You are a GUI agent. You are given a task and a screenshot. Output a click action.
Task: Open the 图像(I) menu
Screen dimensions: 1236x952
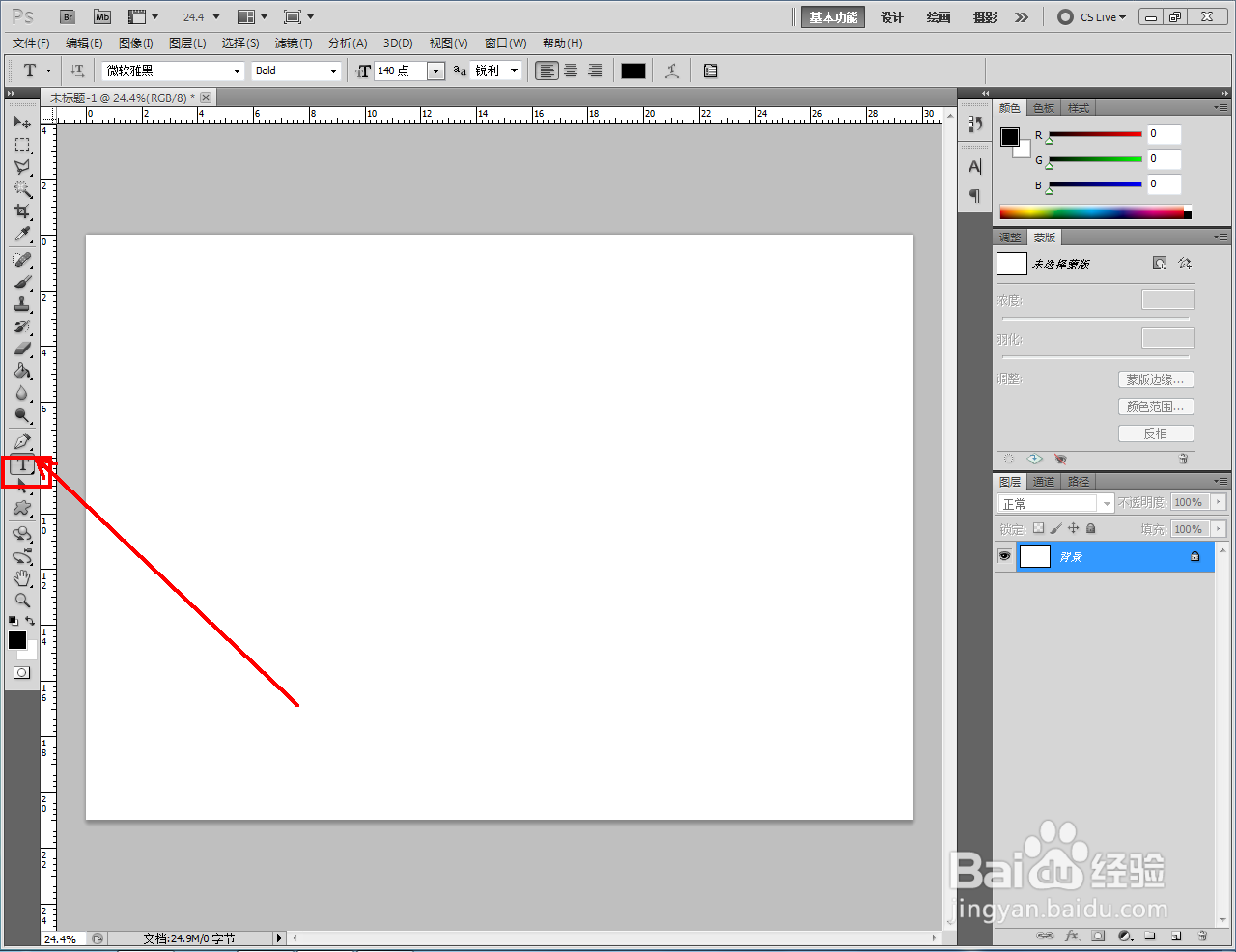[136, 43]
